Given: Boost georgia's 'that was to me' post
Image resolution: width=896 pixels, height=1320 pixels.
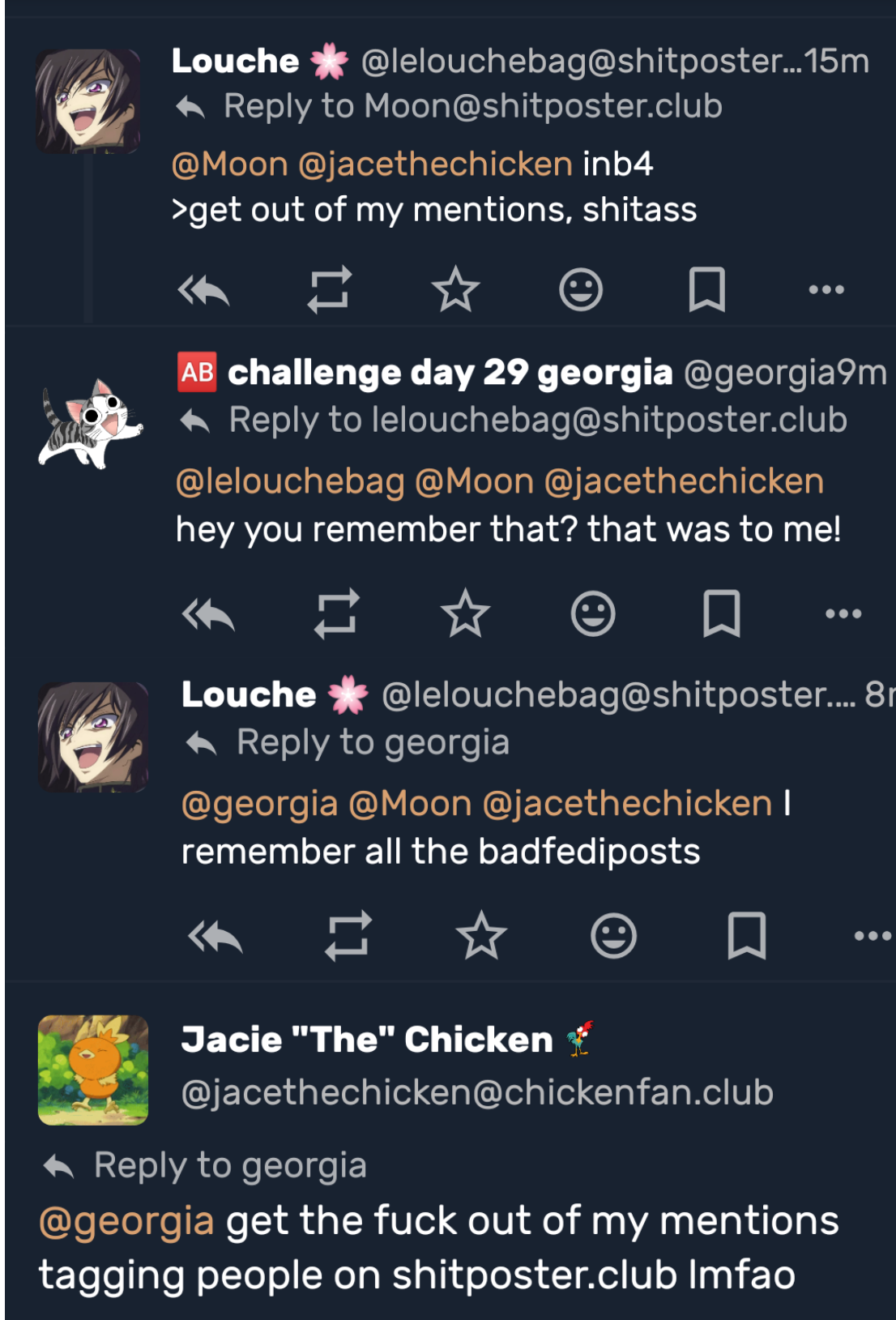Looking at the screenshot, I should point(336,613).
